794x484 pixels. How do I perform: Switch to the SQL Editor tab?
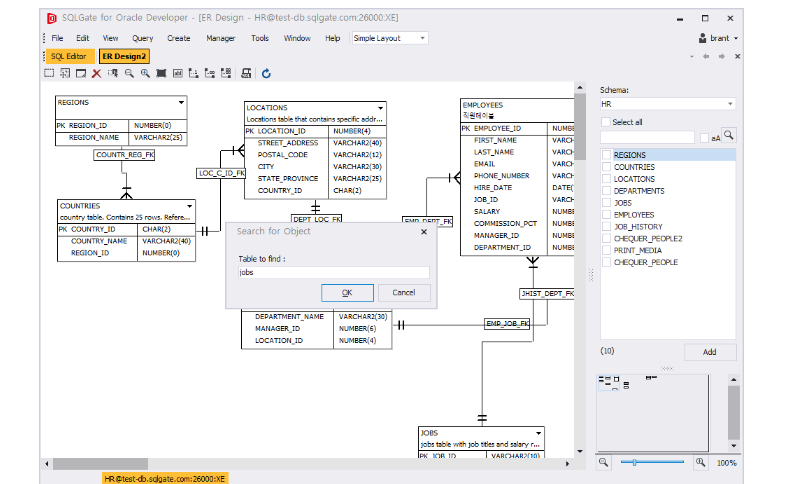69,56
